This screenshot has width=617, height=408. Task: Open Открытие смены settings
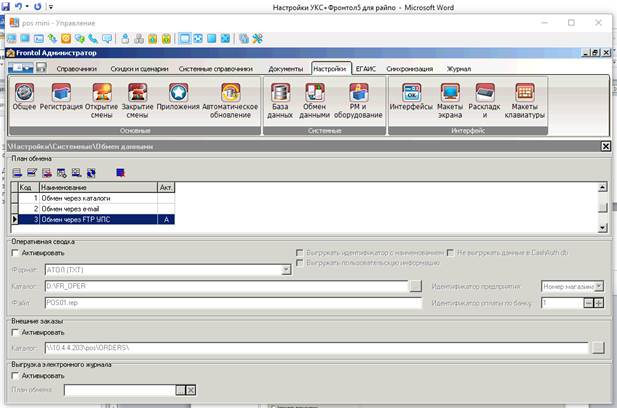pyautogui.click(x=102, y=101)
